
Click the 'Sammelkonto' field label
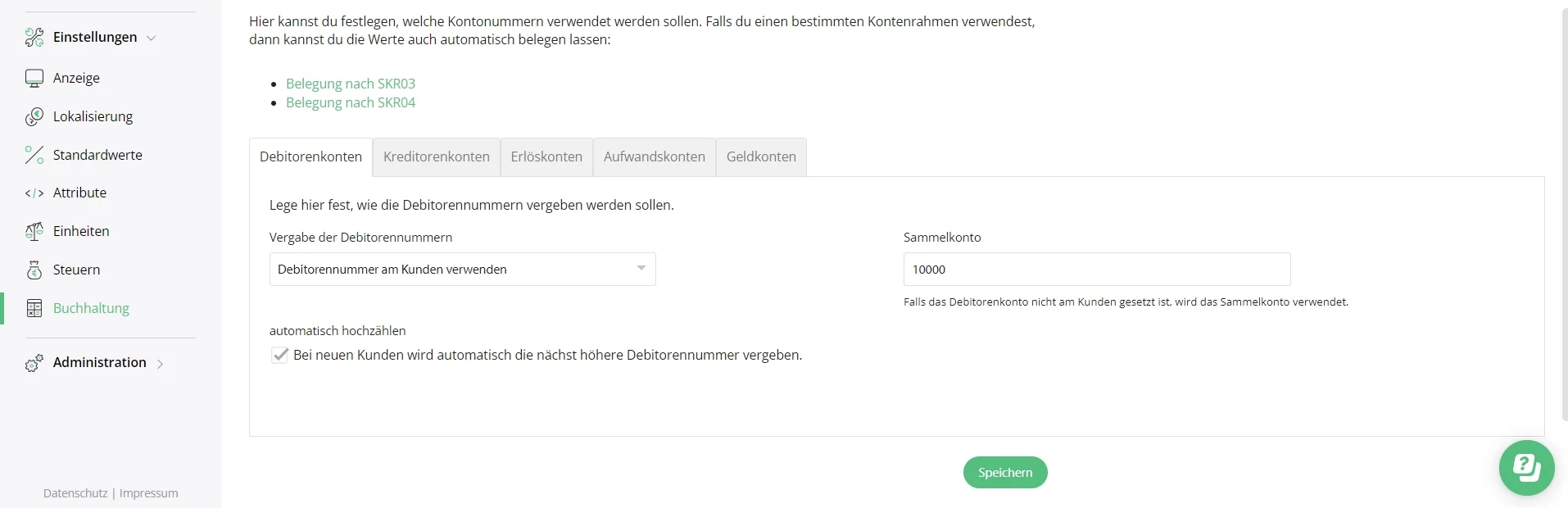(x=942, y=237)
